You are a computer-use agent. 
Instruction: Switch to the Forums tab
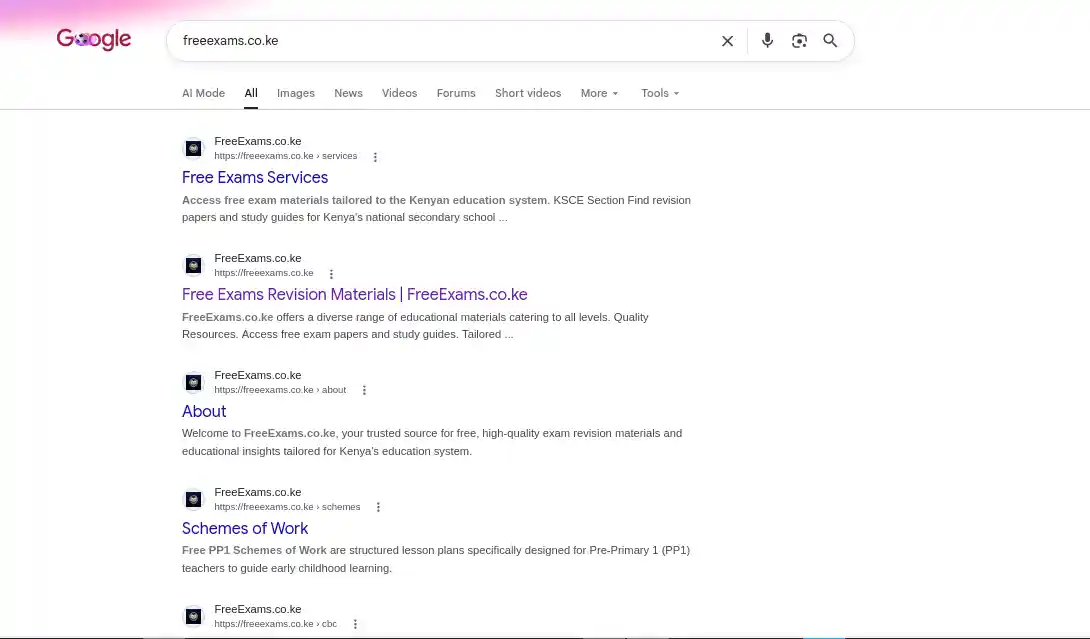(x=456, y=93)
